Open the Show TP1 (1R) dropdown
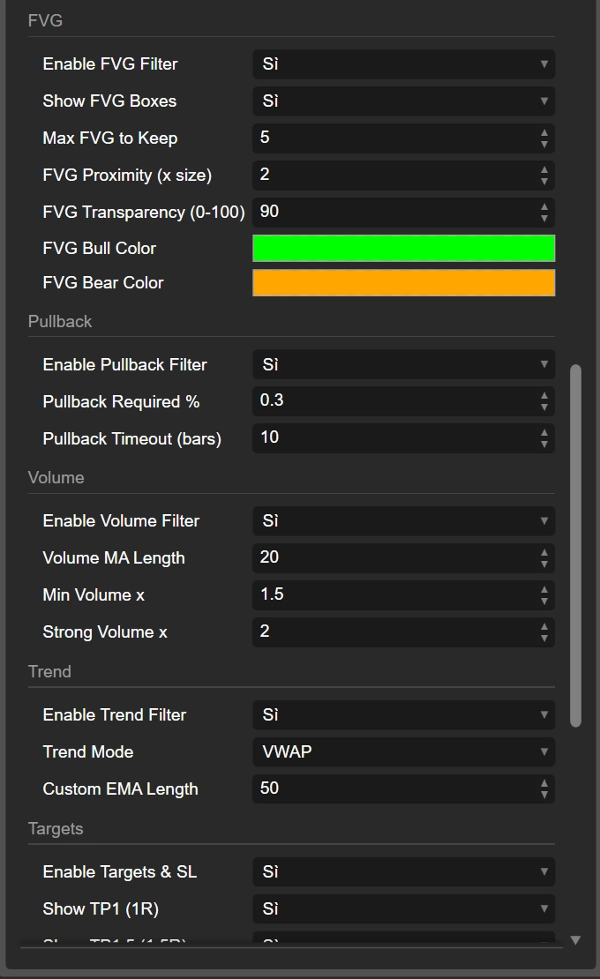 pos(403,909)
